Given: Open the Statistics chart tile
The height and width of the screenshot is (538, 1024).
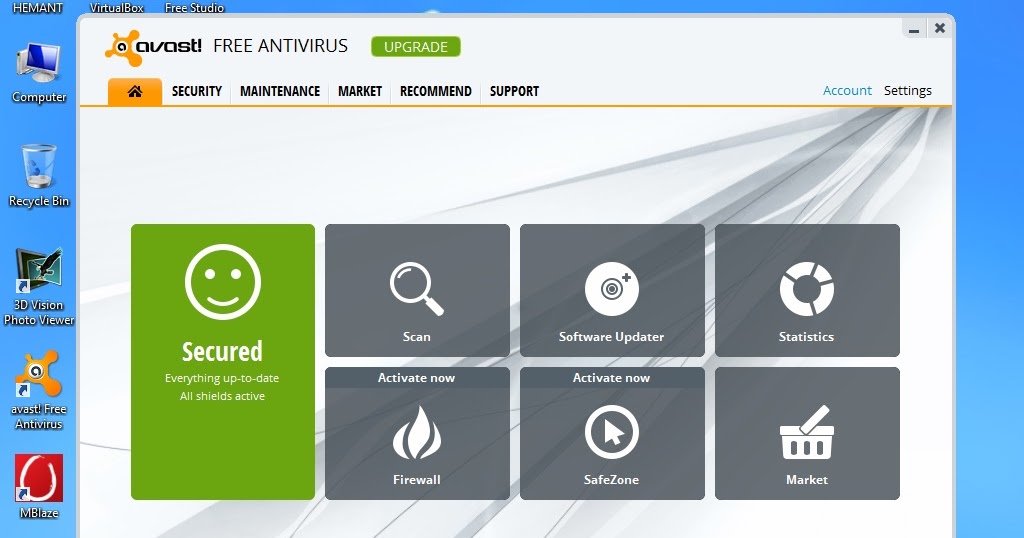Looking at the screenshot, I should (x=807, y=291).
